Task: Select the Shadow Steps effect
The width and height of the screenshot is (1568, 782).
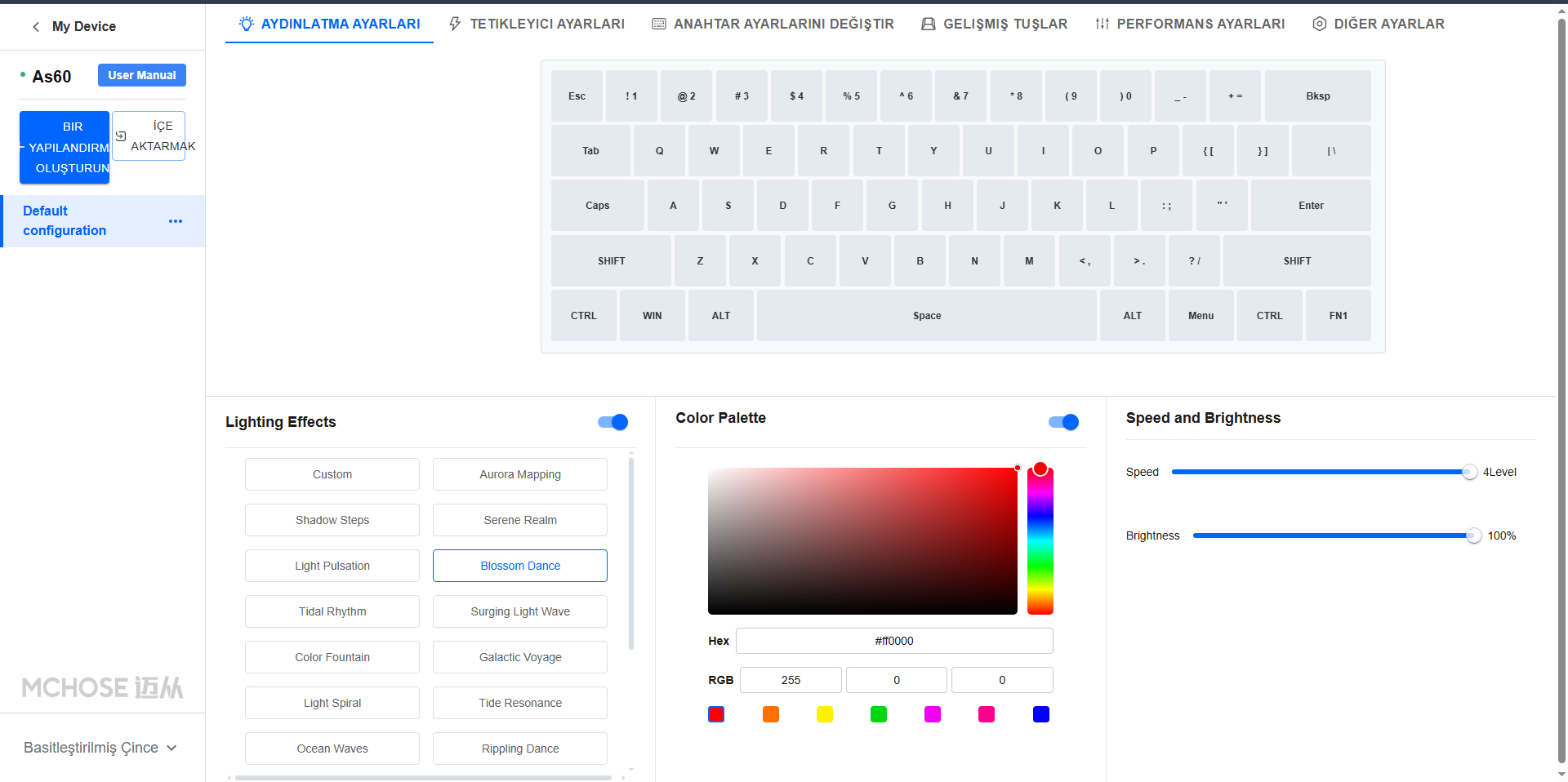Action: click(332, 520)
